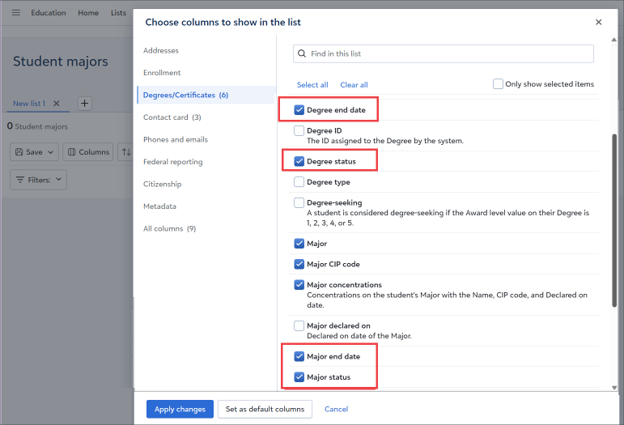Enable Only show selected items
624x425 pixels.
click(x=497, y=84)
